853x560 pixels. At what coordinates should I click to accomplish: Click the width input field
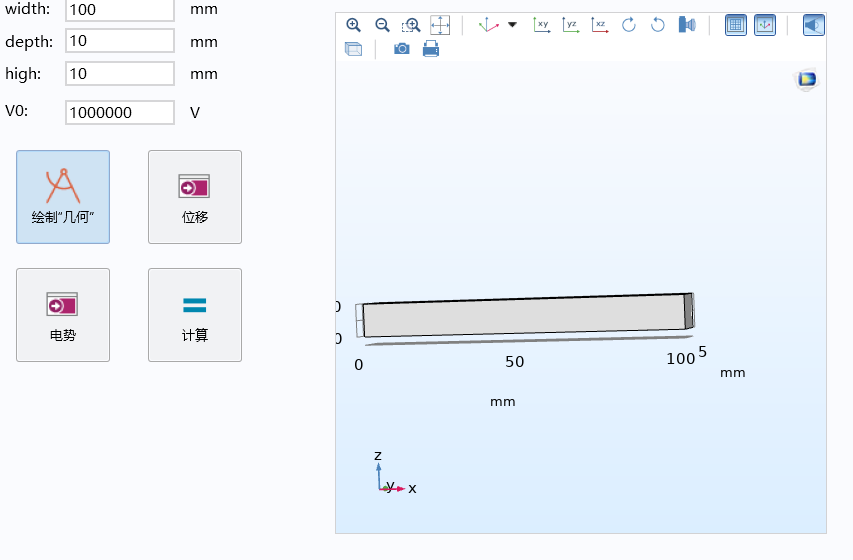[x=120, y=9]
